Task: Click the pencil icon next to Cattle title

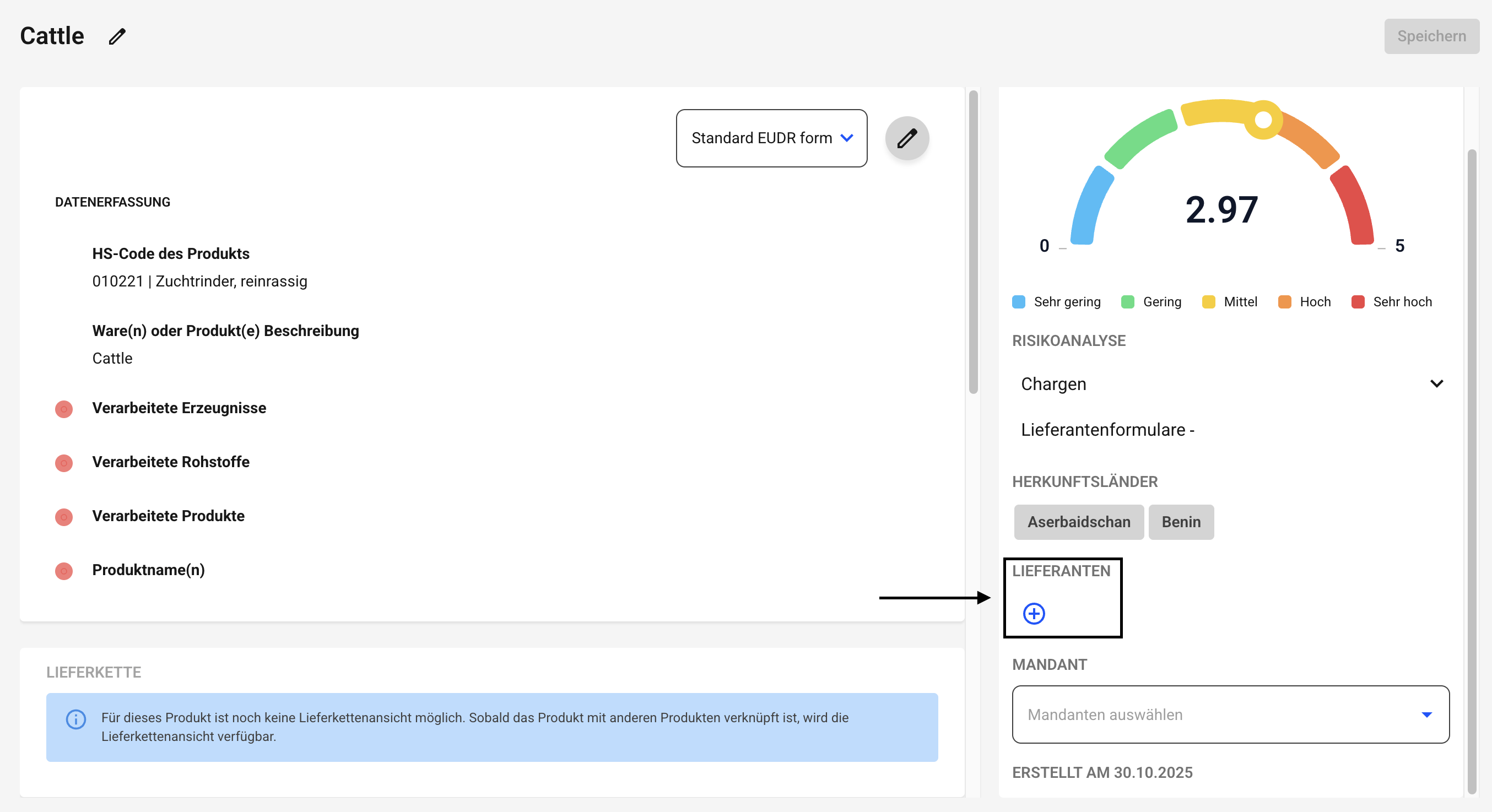Action: click(x=117, y=36)
